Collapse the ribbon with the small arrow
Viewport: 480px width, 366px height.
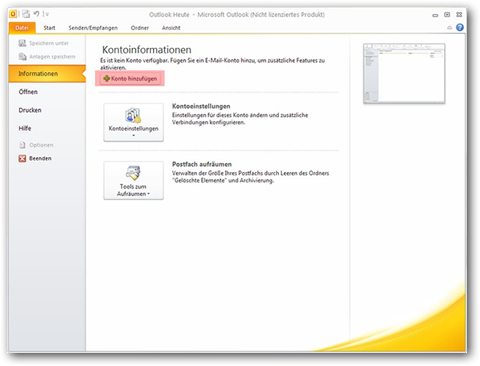(x=449, y=28)
